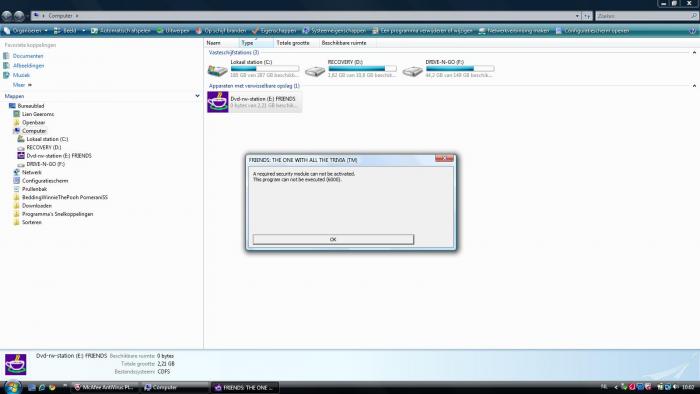Select Programma's Snelkoppelingen folder in tree
The image size is (700, 394).
point(57,214)
